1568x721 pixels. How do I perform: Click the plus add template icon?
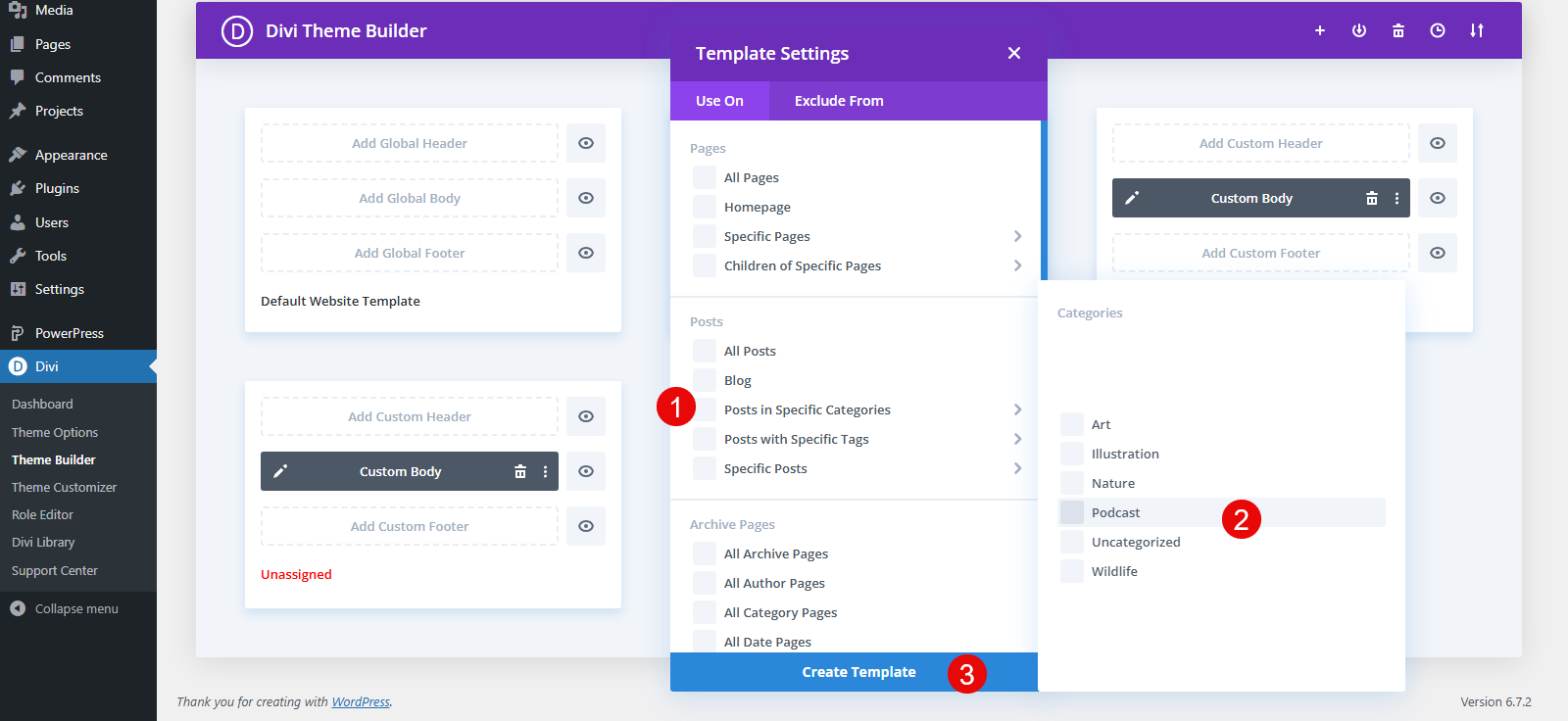[1320, 31]
